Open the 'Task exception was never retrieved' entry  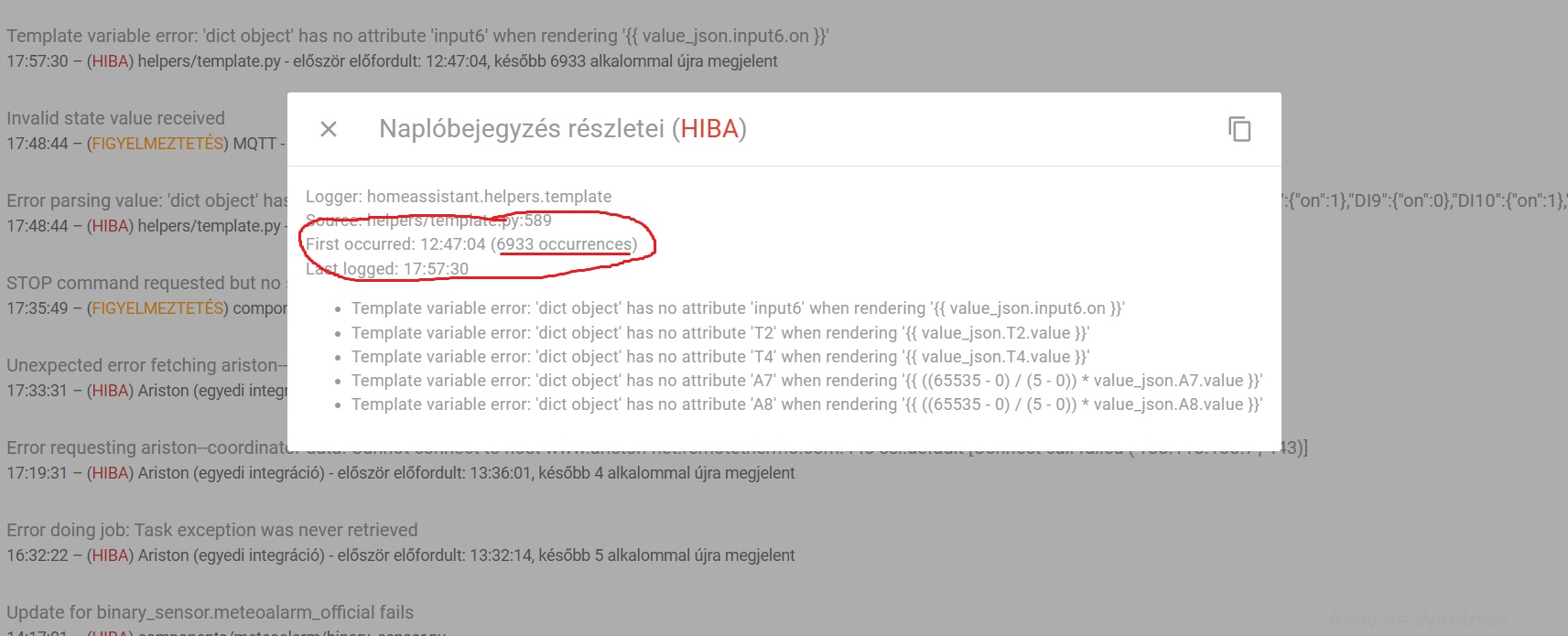tap(212, 531)
